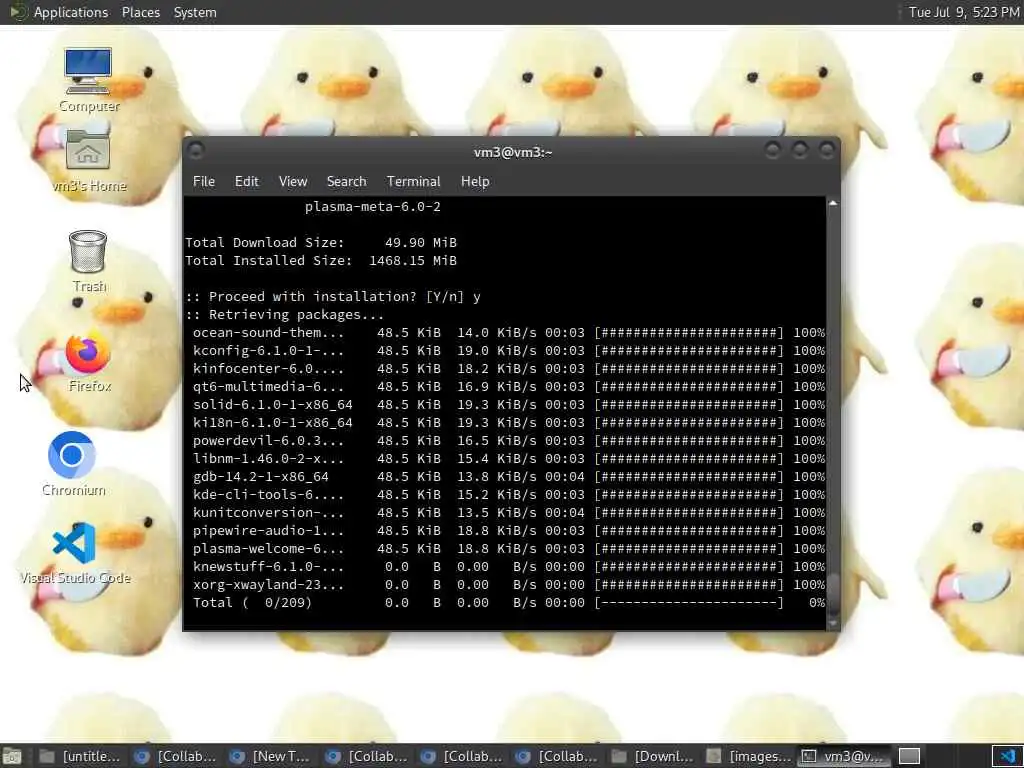The image size is (1024, 768).
Task: Open the Terminal menu in menu bar
Action: tap(413, 182)
